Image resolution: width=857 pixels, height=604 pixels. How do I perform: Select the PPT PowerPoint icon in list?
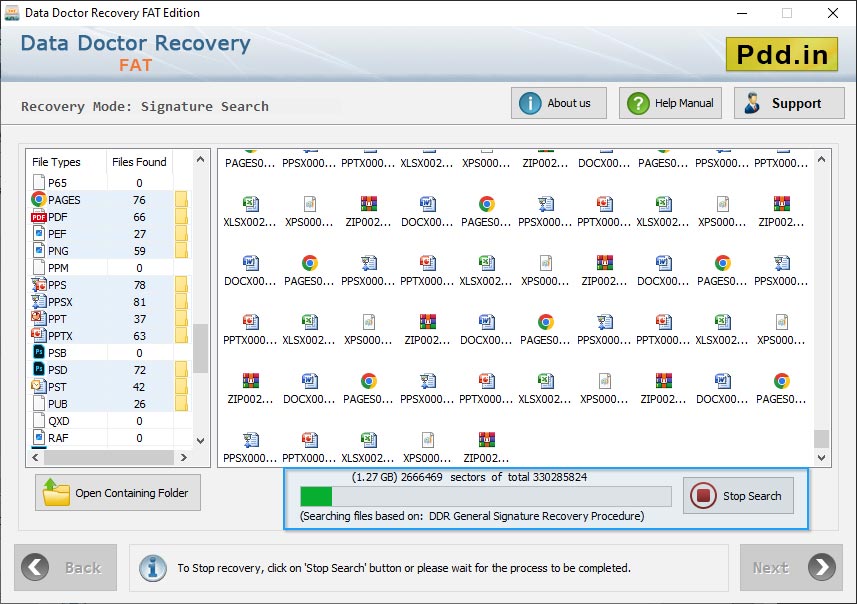39,319
